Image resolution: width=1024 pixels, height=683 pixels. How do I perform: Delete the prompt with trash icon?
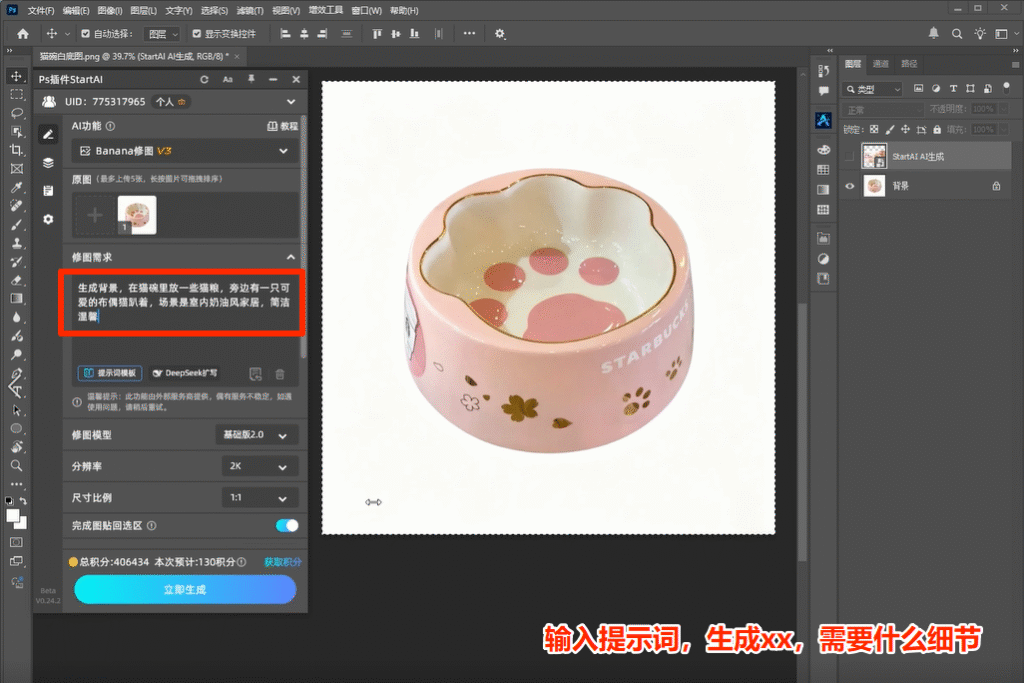coord(280,374)
